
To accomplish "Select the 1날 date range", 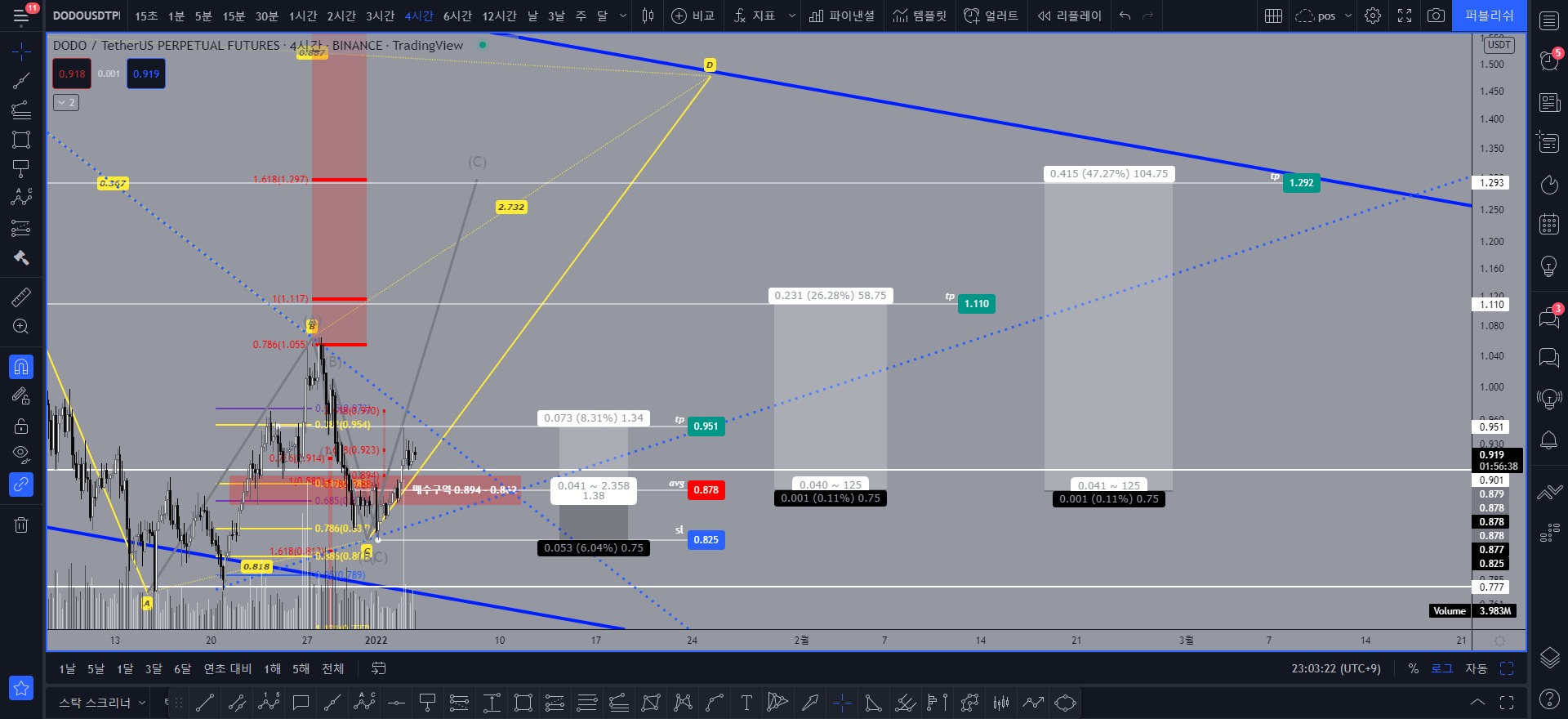I will tap(67, 668).
